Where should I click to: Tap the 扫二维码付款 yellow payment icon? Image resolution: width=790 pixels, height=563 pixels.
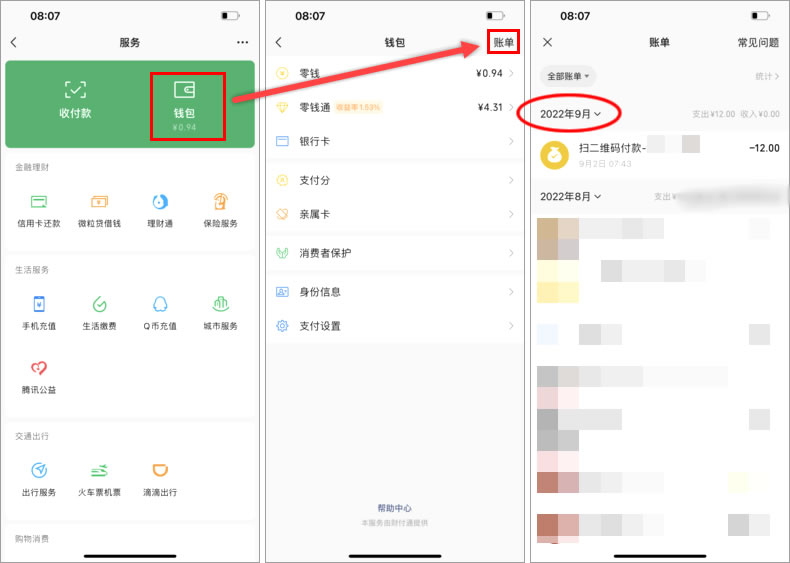[555, 155]
